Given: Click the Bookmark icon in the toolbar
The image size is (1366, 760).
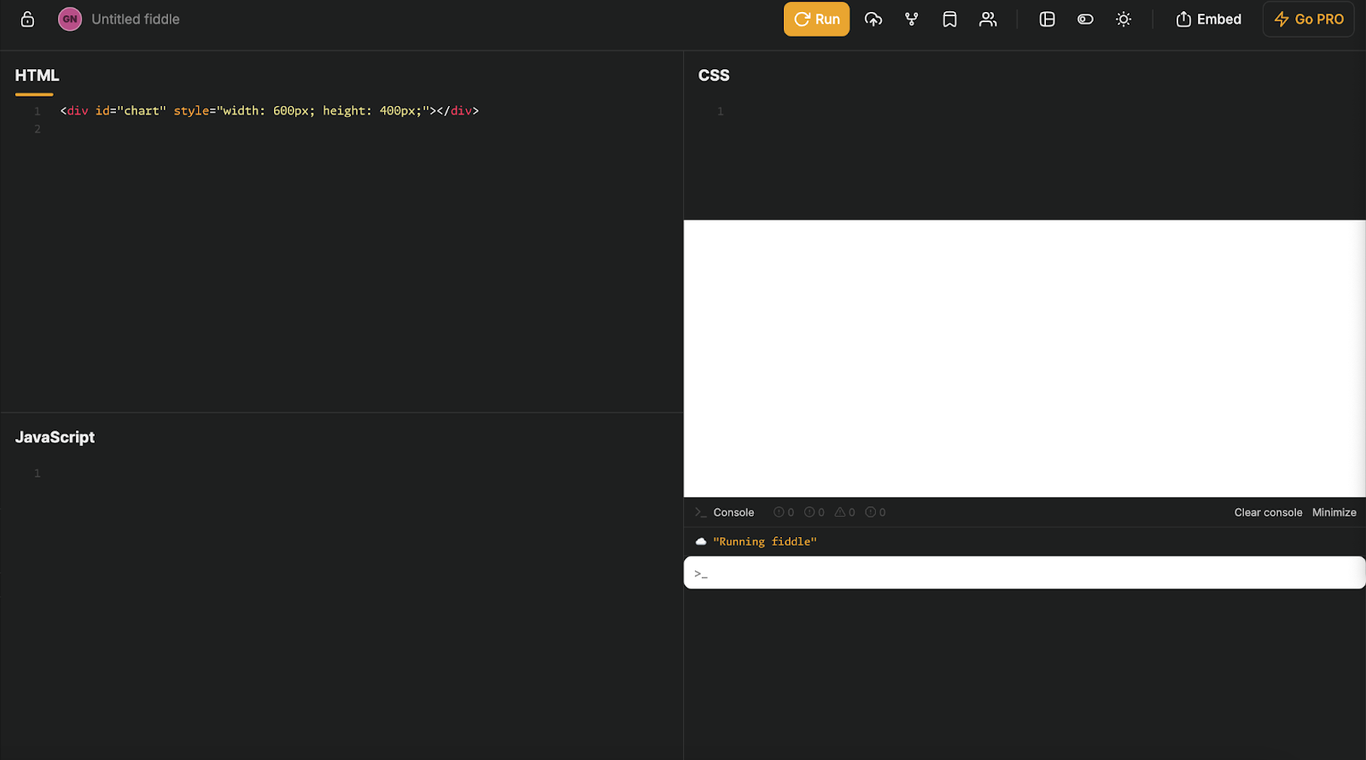Looking at the screenshot, I should point(949,19).
